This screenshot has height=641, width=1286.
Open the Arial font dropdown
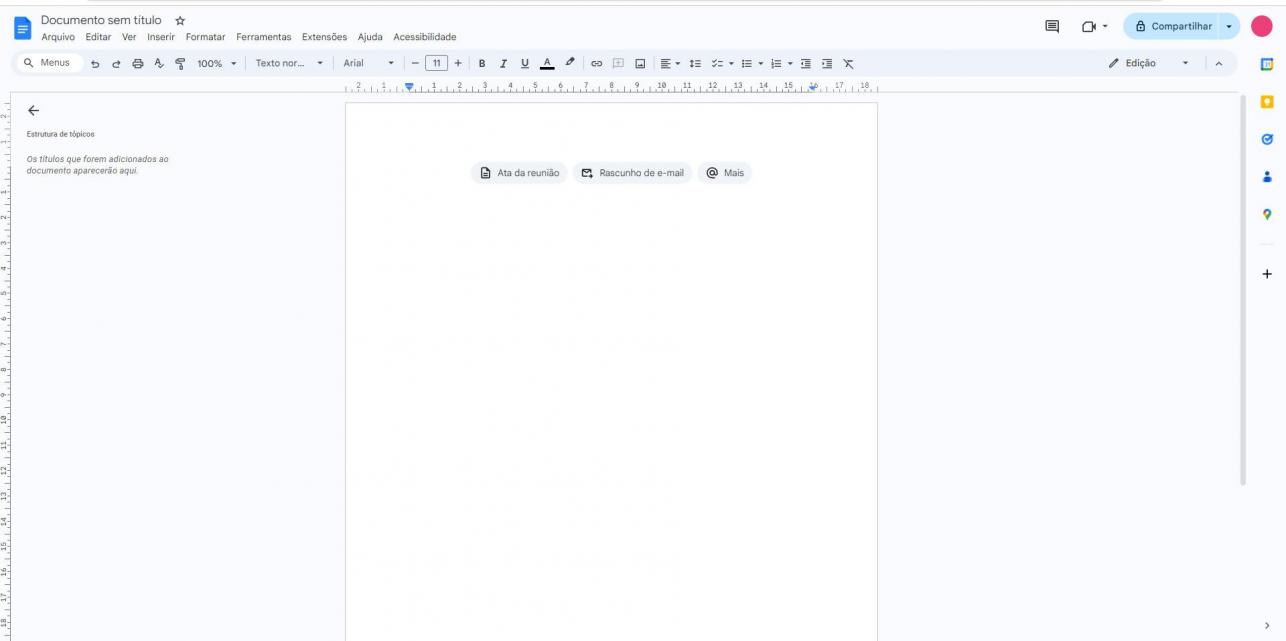click(369, 63)
